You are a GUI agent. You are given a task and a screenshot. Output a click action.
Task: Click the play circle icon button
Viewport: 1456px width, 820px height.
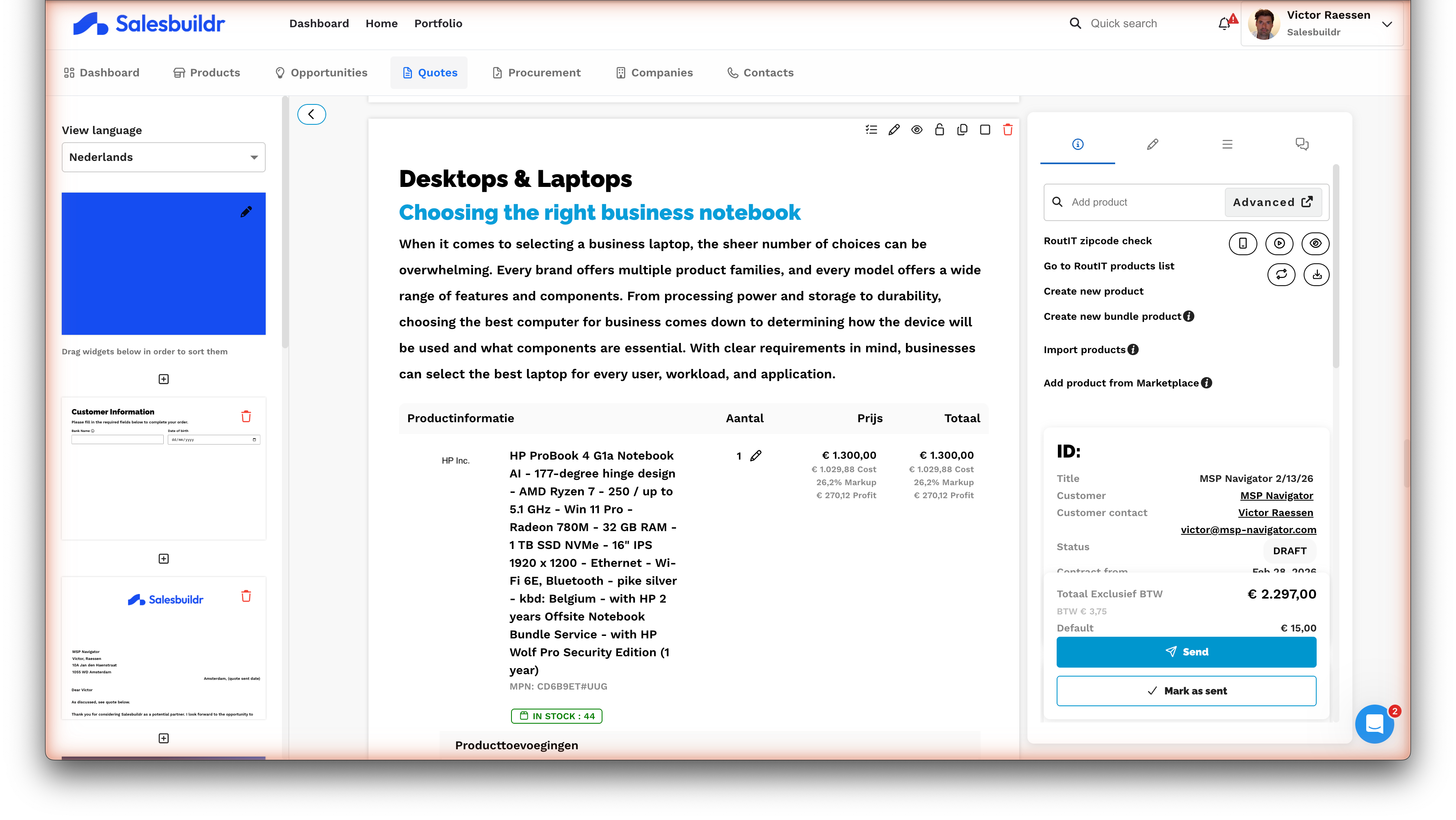(x=1279, y=243)
